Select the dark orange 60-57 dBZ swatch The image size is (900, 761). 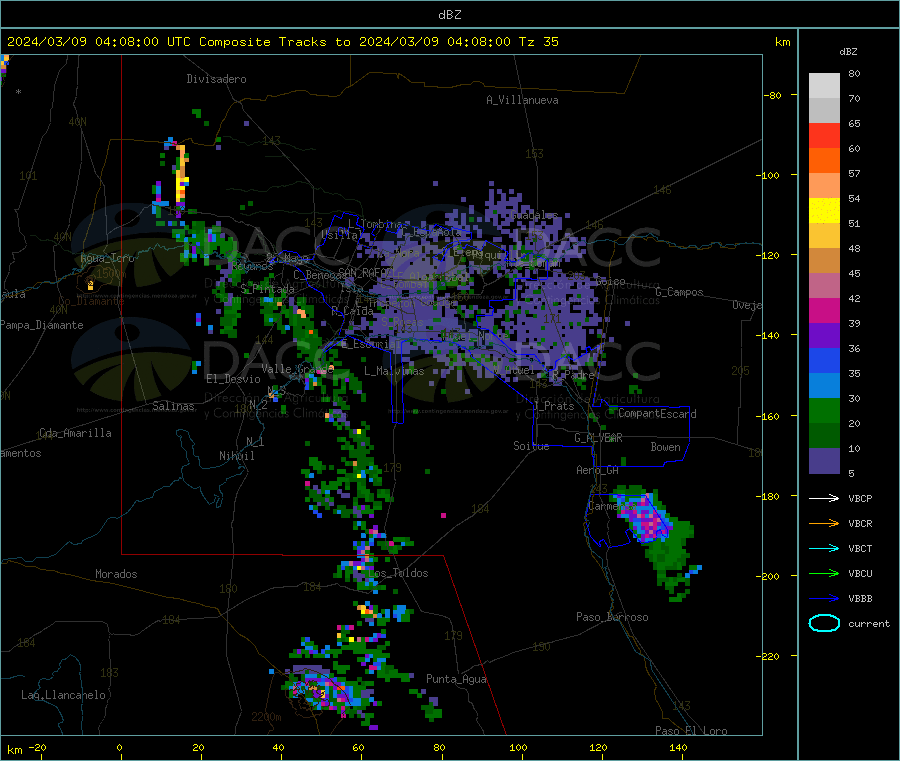824,161
